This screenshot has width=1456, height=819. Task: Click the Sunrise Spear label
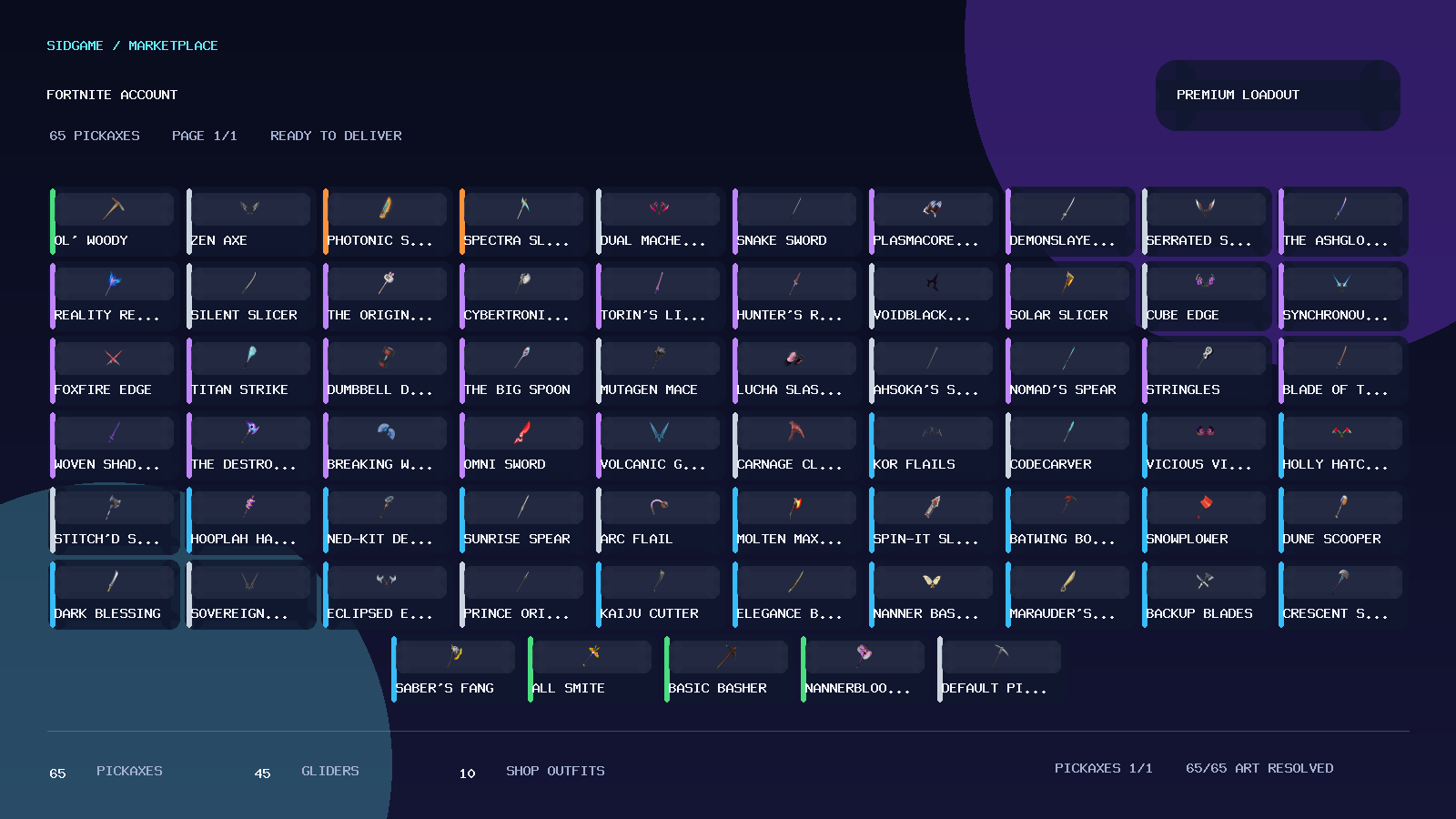tap(517, 539)
